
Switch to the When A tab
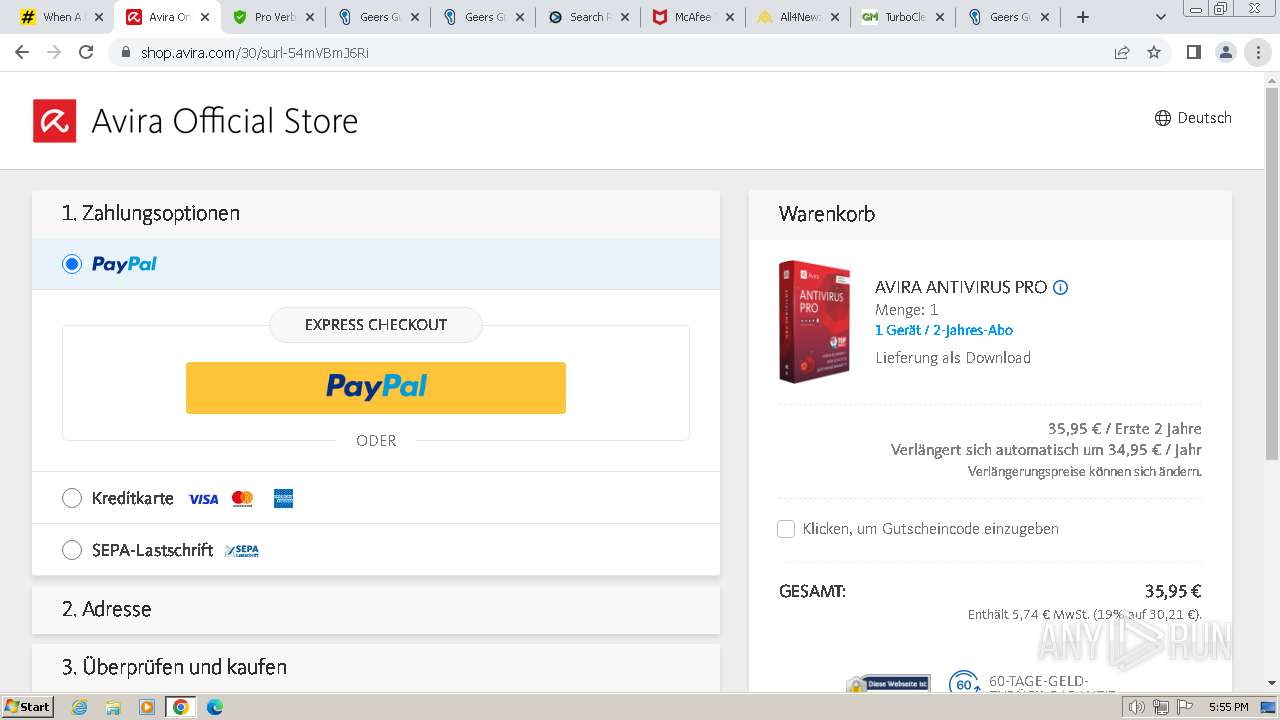point(62,17)
